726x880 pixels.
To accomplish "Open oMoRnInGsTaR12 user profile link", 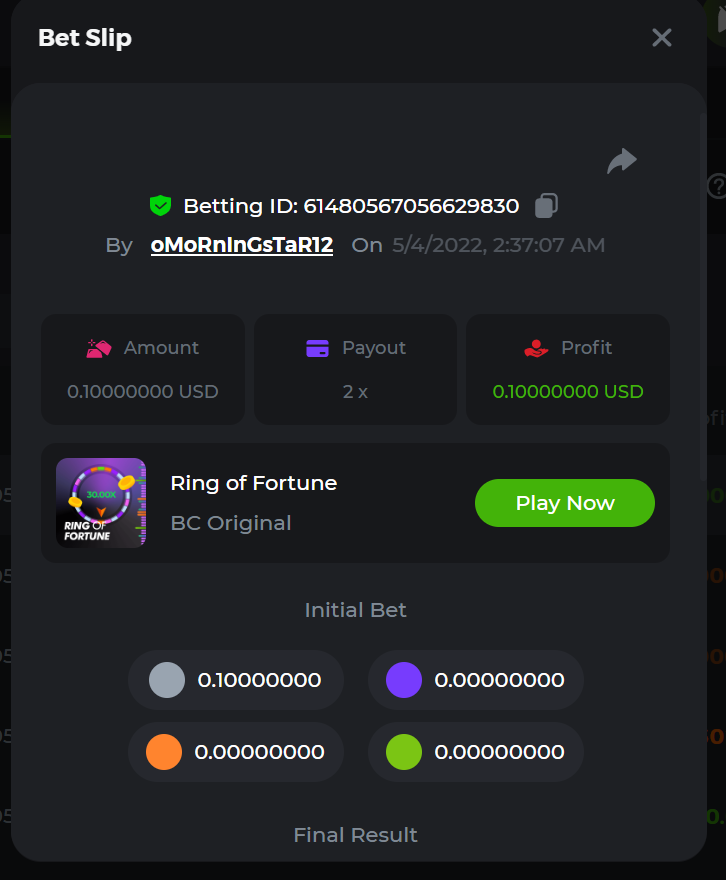I will click(242, 245).
